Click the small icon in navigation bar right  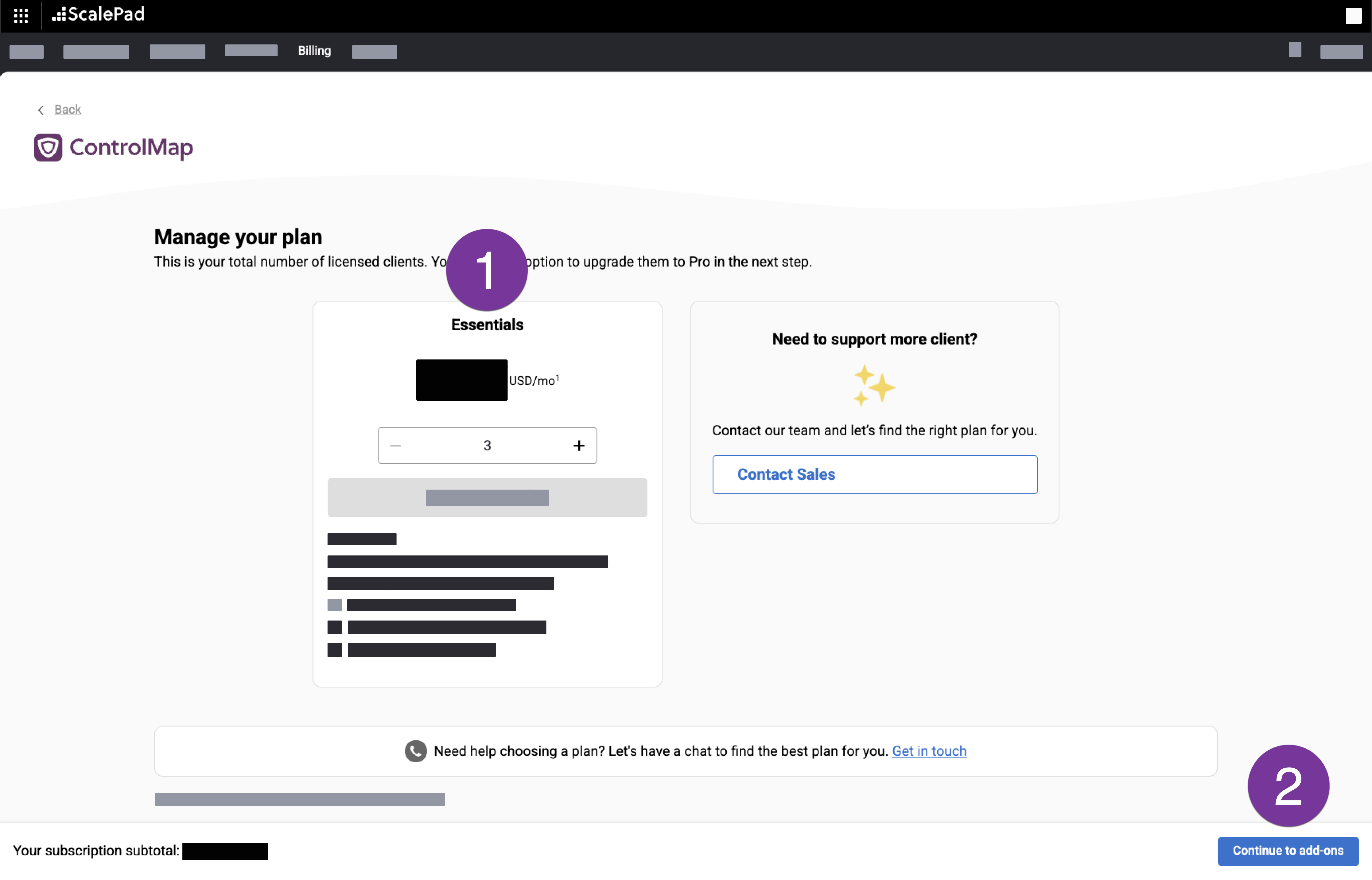(1294, 50)
